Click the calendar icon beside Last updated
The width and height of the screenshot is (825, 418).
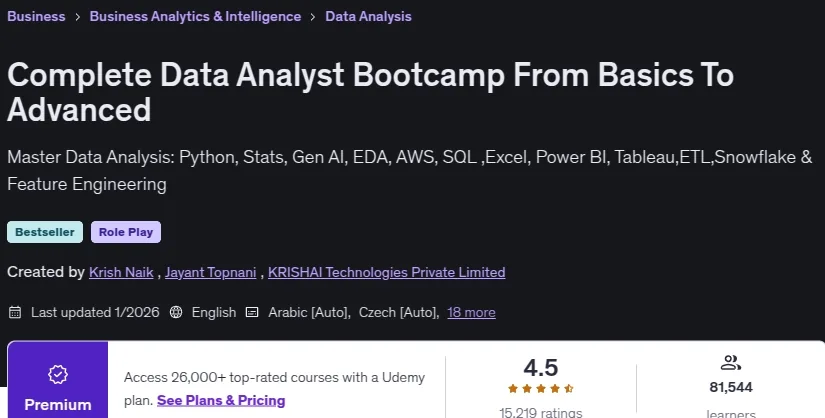click(15, 312)
